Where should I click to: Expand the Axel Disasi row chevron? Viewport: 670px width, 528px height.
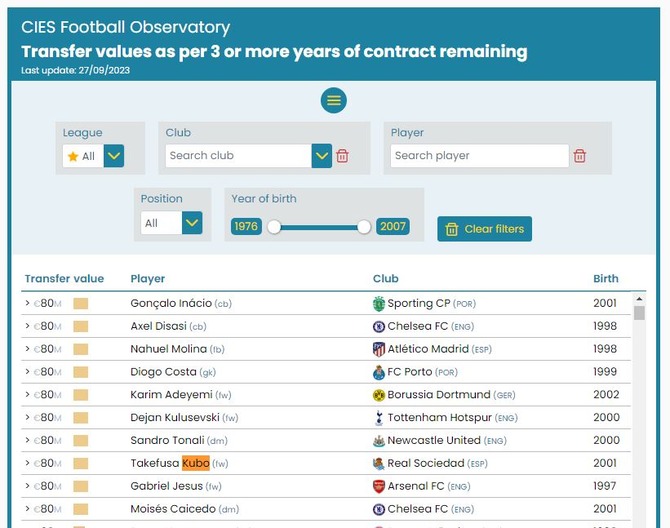tap(27, 326)
